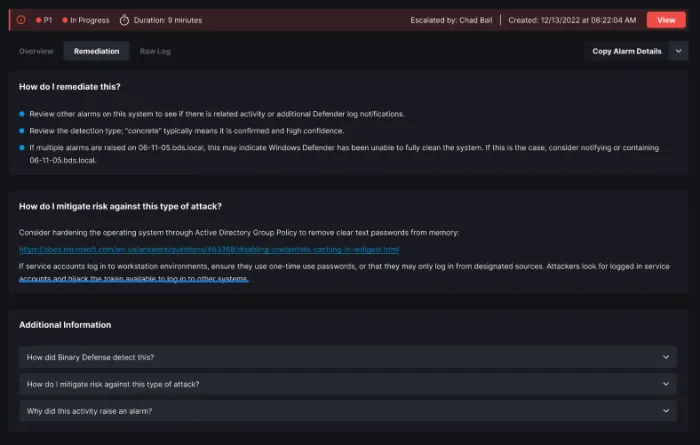Click the P1 priority indicator dot
This screenshot has height=445, width=700.
[36, 19]
